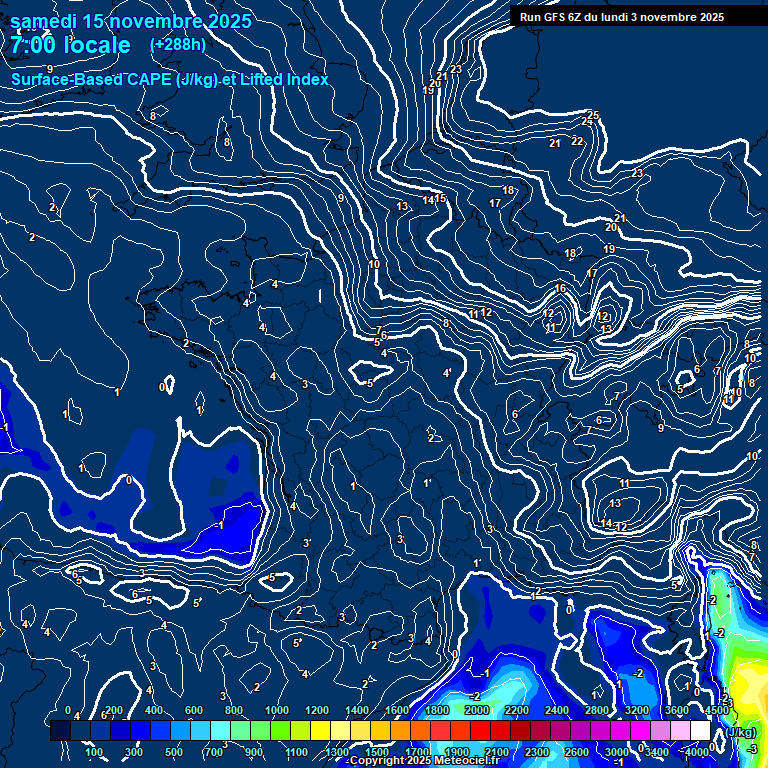Click the '3200' legend label

coord(637,710)
